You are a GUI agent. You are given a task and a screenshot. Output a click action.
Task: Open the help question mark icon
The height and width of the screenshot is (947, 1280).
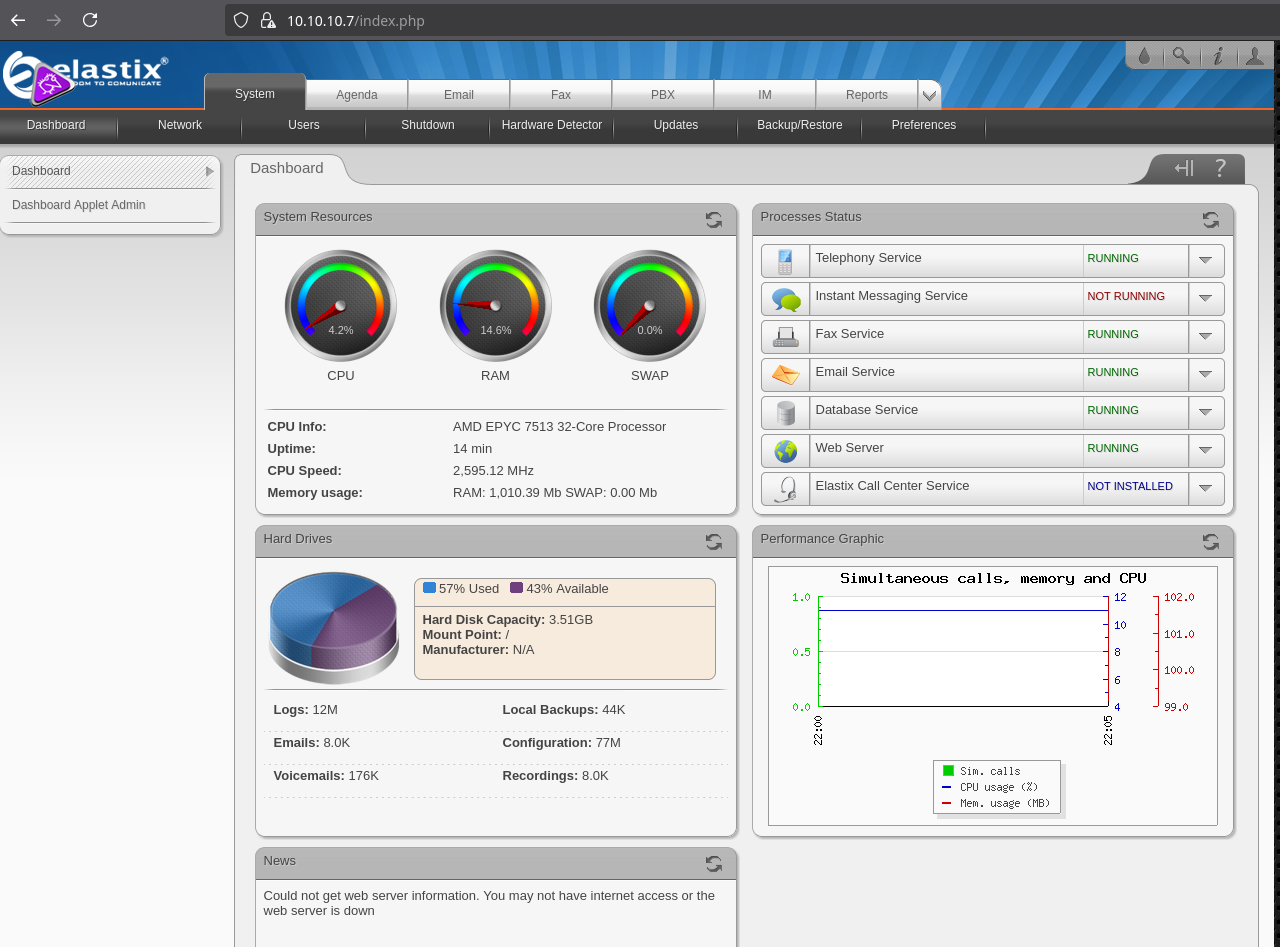[x=1220, y=168]
